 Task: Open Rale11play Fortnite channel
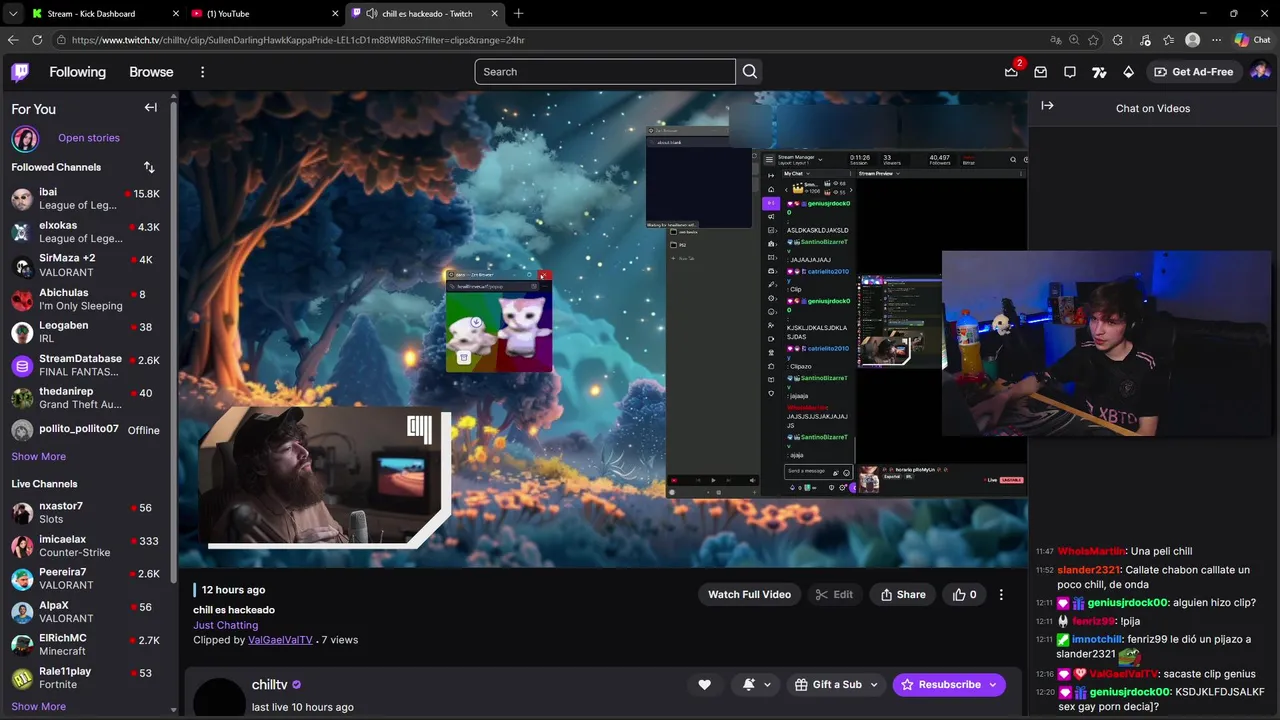tap(86, 678)
